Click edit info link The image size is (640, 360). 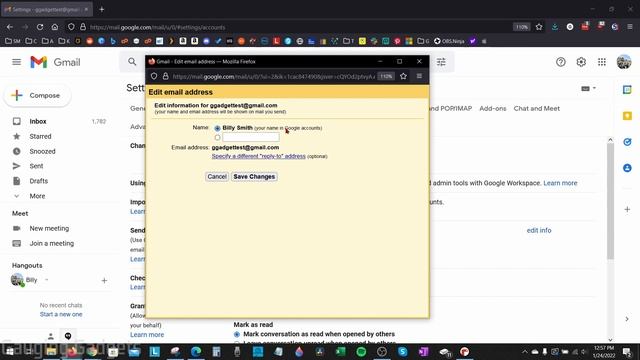(x=539, y=230)
